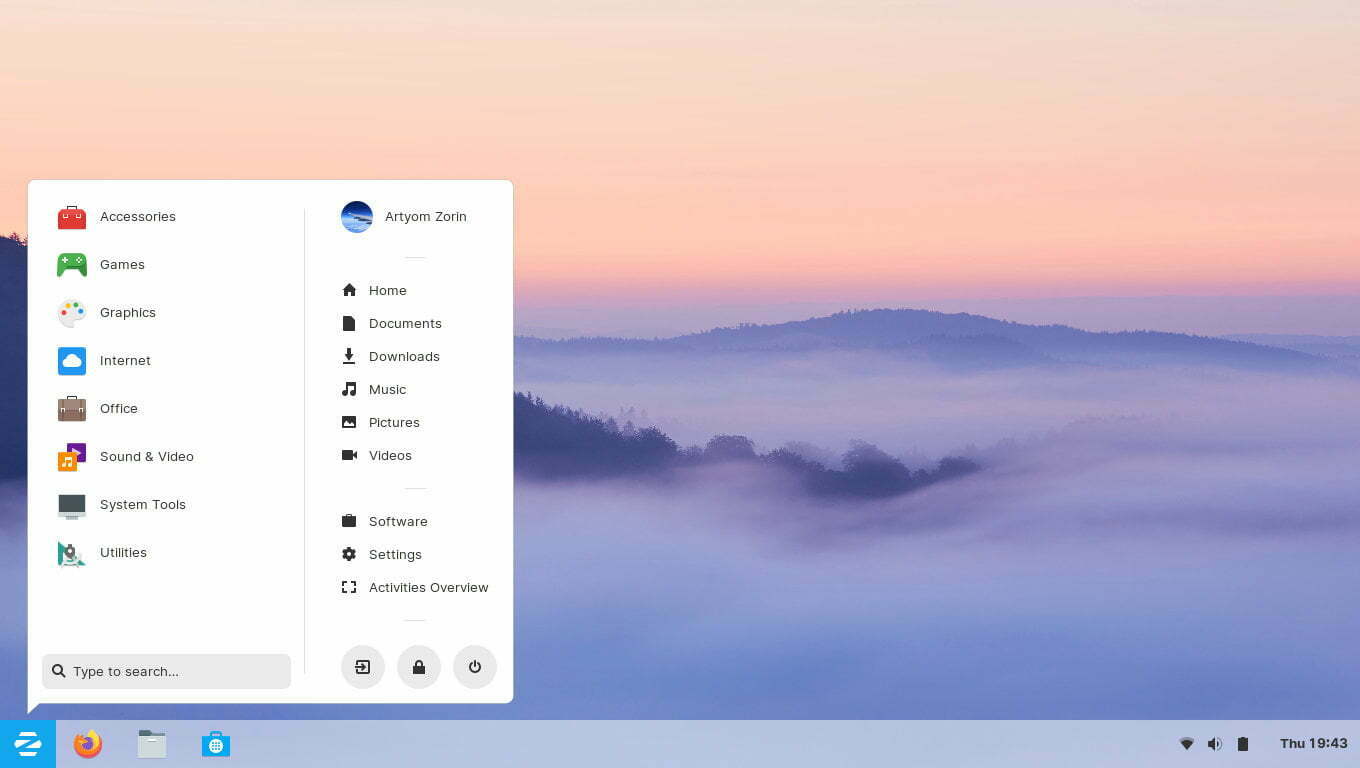Open the Settings app
Screen dimensions: 1360x768
click(x=395, y=554)
